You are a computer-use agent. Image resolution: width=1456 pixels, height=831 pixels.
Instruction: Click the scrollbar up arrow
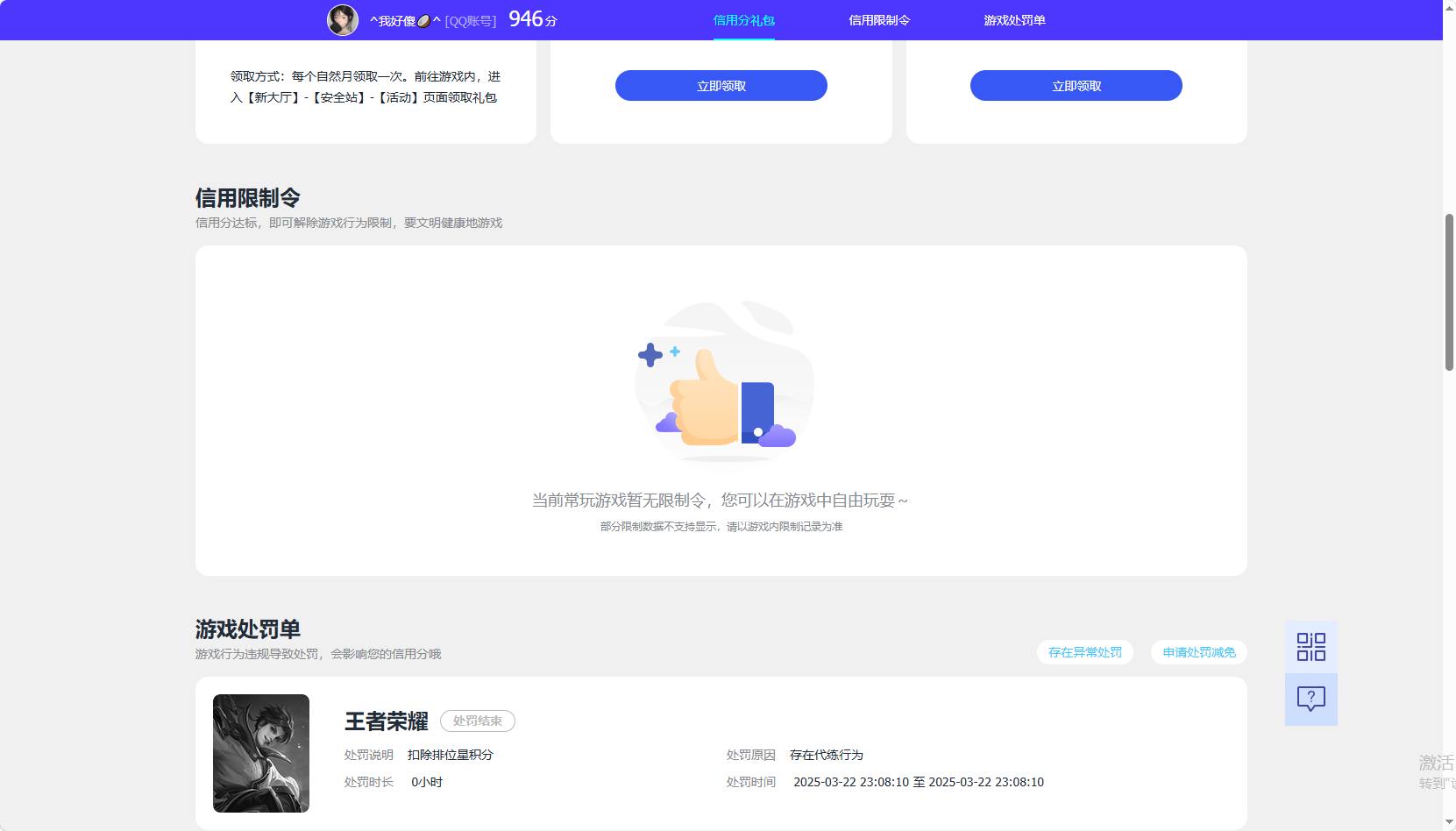click(x=1449, y=7)
